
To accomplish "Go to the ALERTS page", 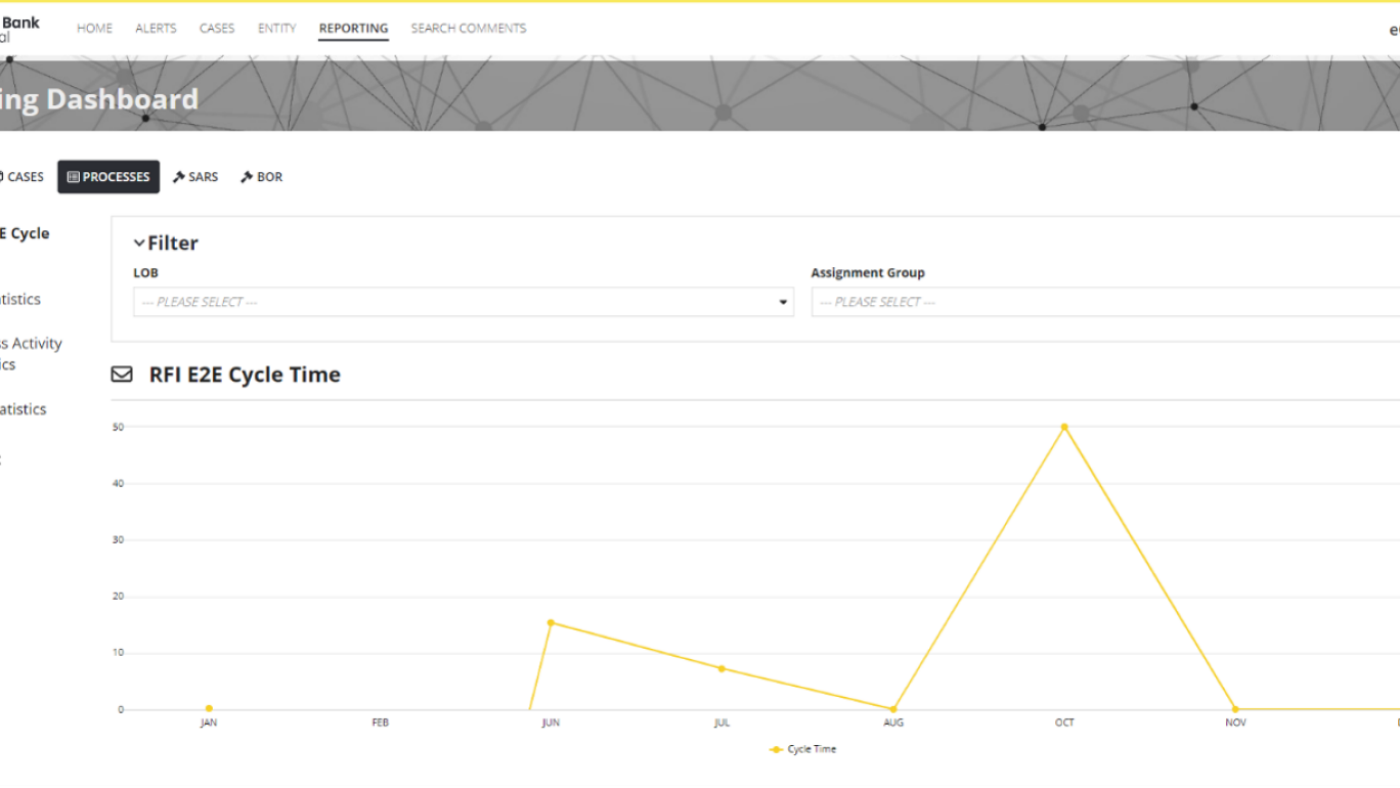I will (x=155, y=28).
